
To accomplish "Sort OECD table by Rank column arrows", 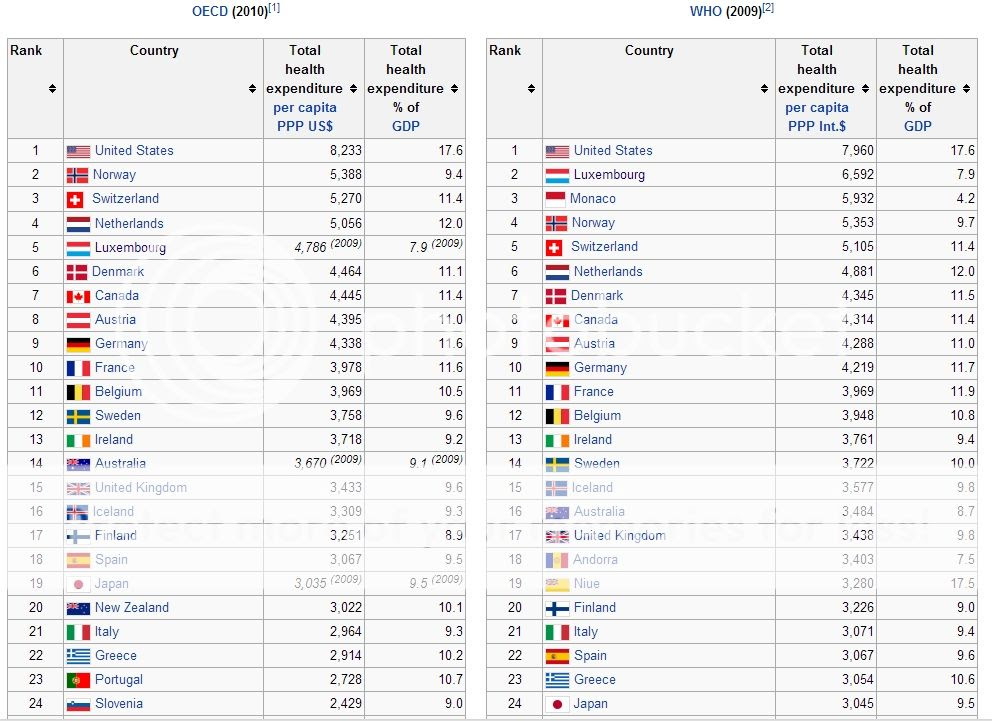I will 53,89.
